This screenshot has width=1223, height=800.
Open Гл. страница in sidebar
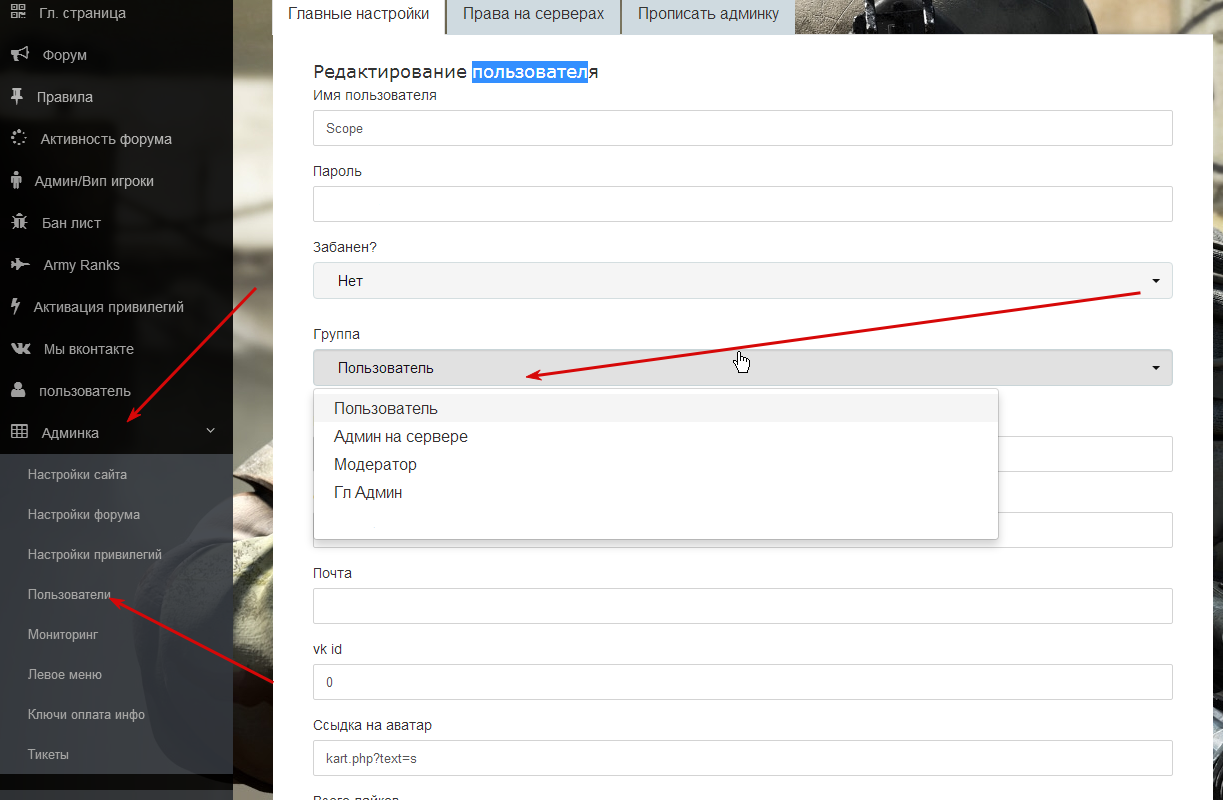point(82,13)
